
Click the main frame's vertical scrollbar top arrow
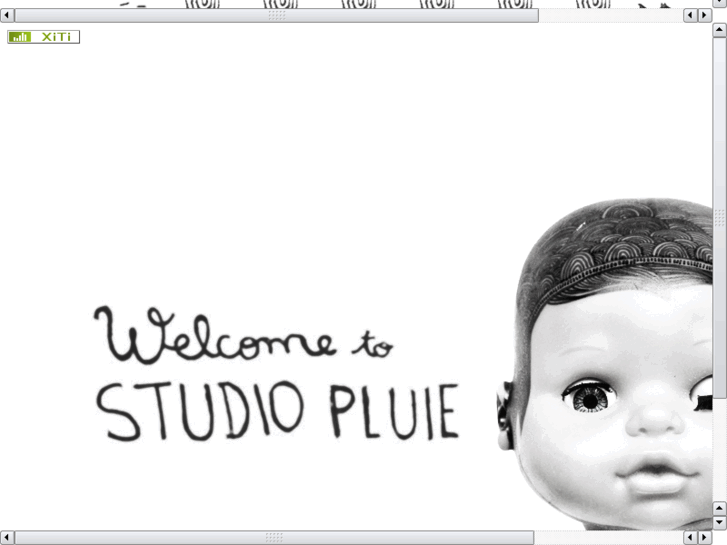click(720, 30)
